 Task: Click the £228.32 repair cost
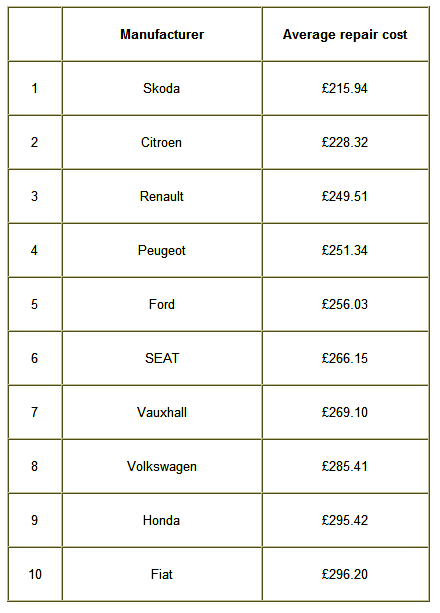(x=345, y=142)
